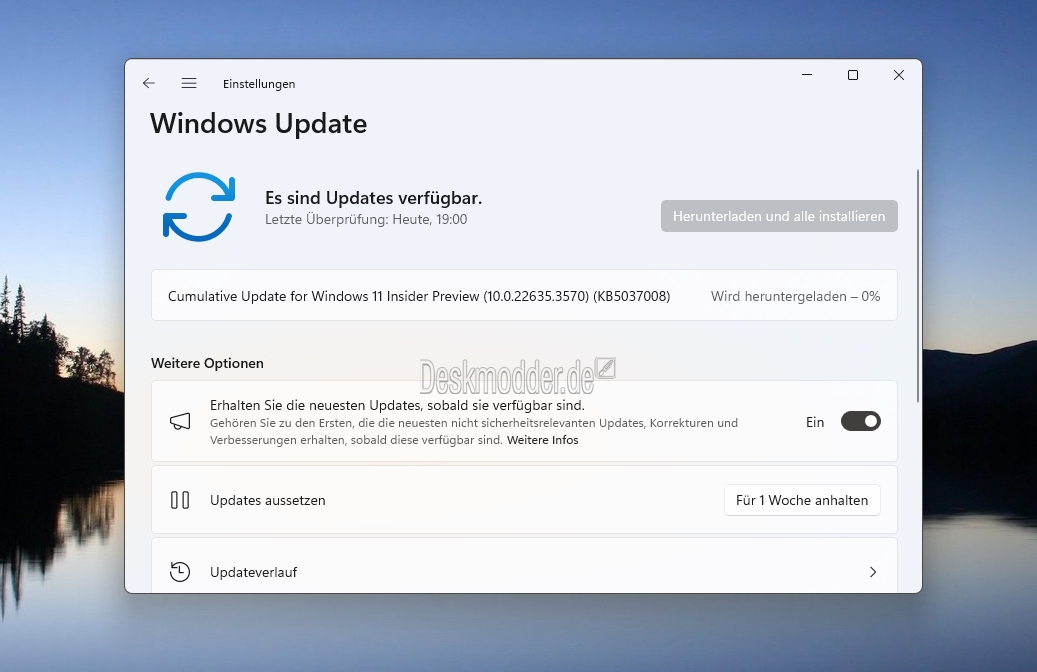Pause updates with Für 1 Woche anhalten
Screen dimensions: 1037x672
(x=802, y=500)
